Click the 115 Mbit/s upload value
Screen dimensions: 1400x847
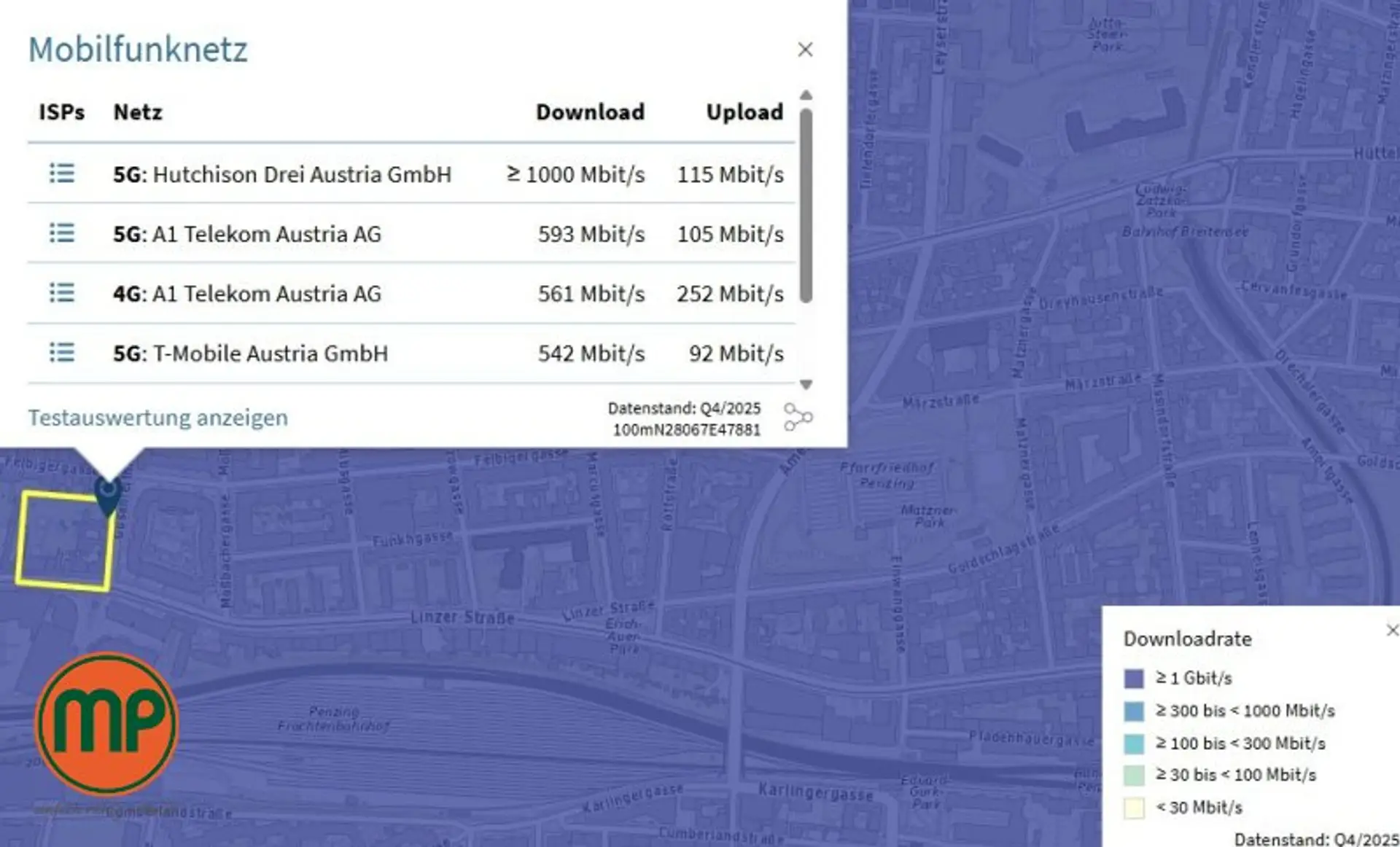click(x=731, y=174)
